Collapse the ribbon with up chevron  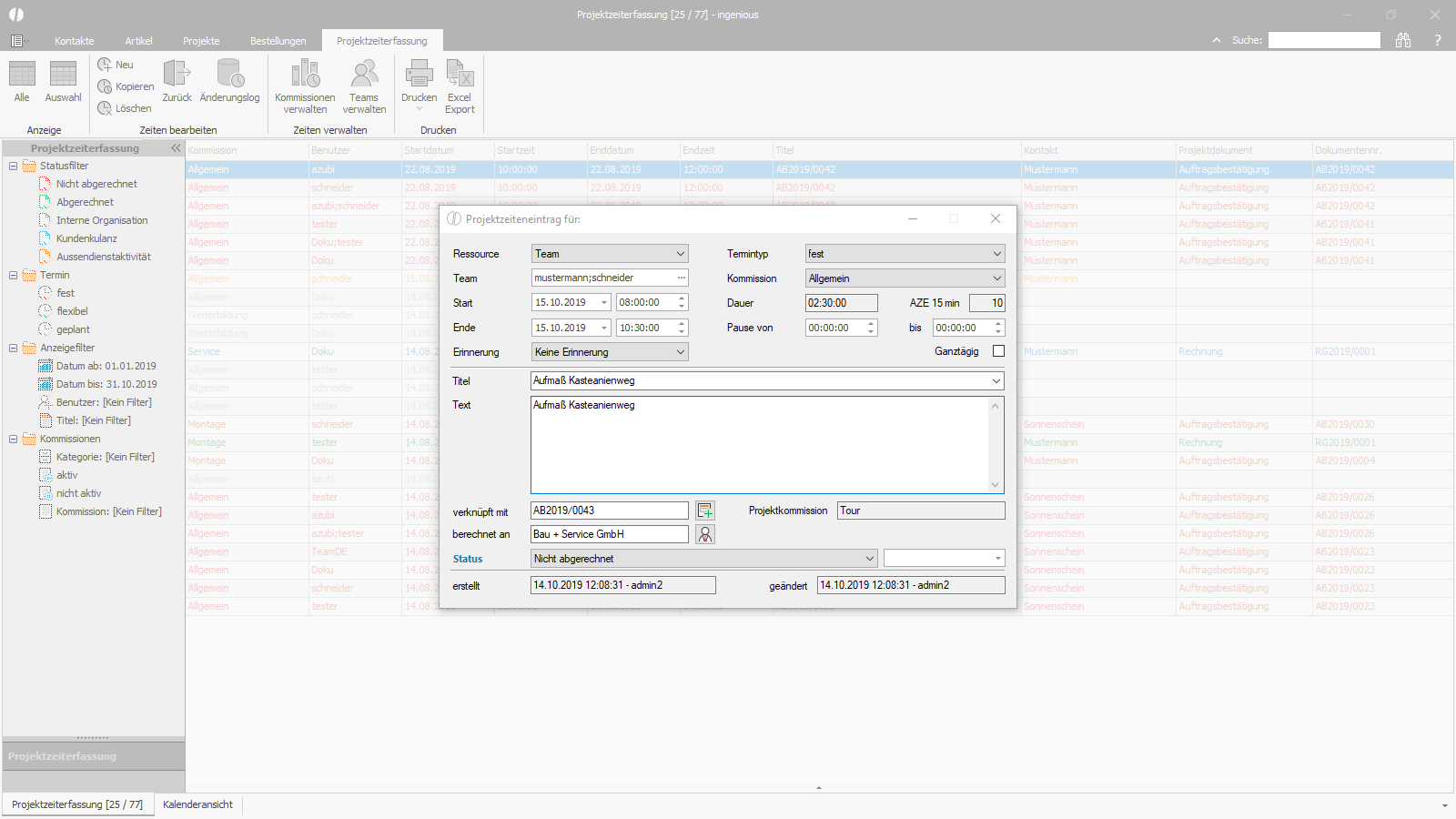tap(1217, 40)
